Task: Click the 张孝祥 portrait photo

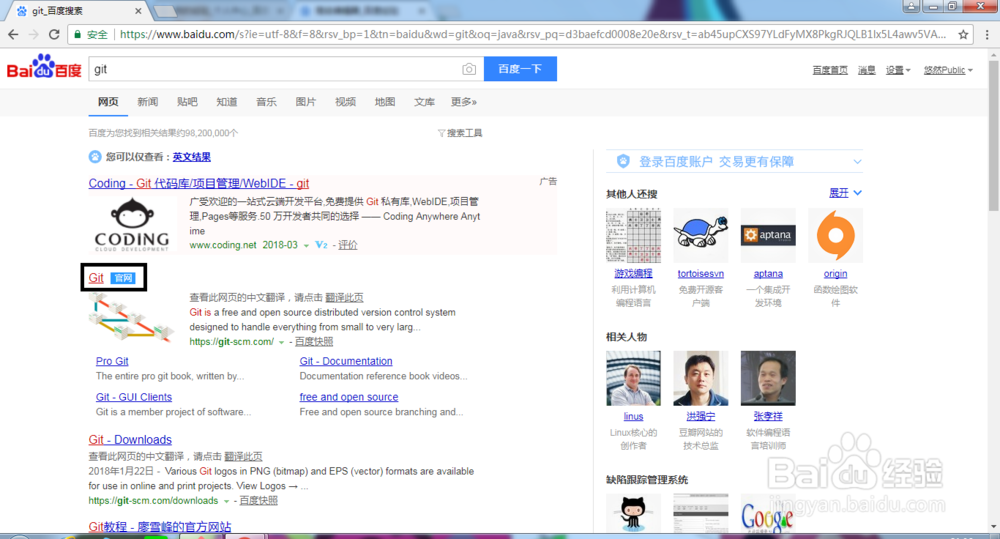Action: [768, 378]
